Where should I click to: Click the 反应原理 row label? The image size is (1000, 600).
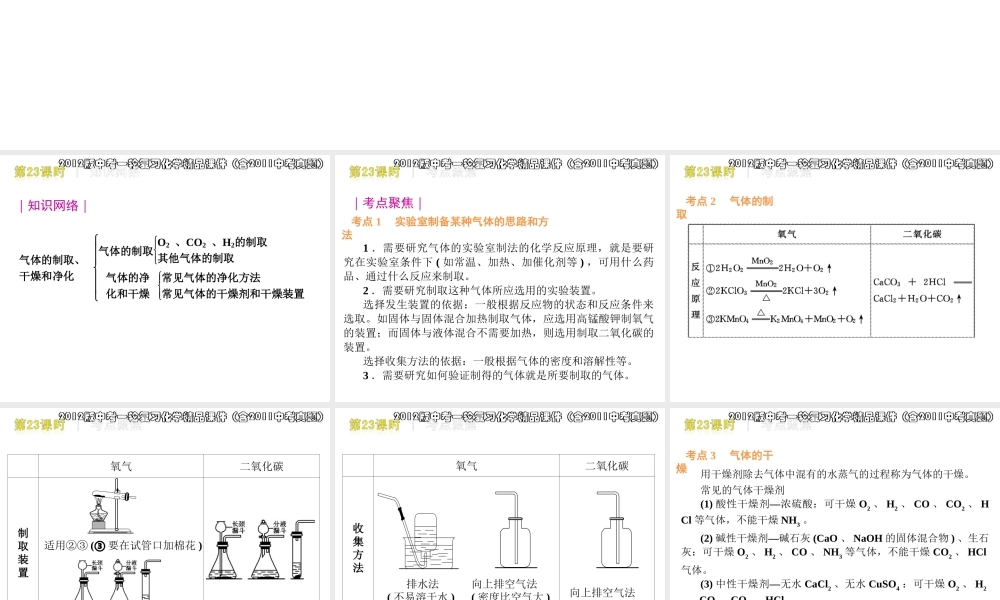(696, 290)
